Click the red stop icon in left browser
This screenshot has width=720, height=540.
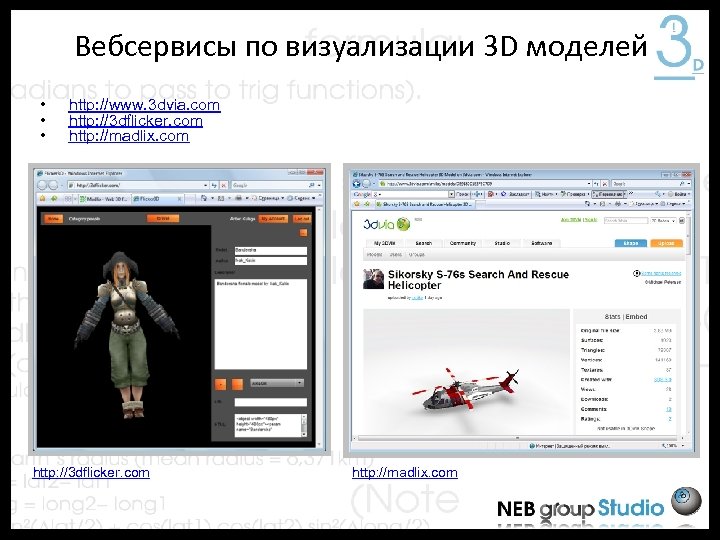coord(224,185)
